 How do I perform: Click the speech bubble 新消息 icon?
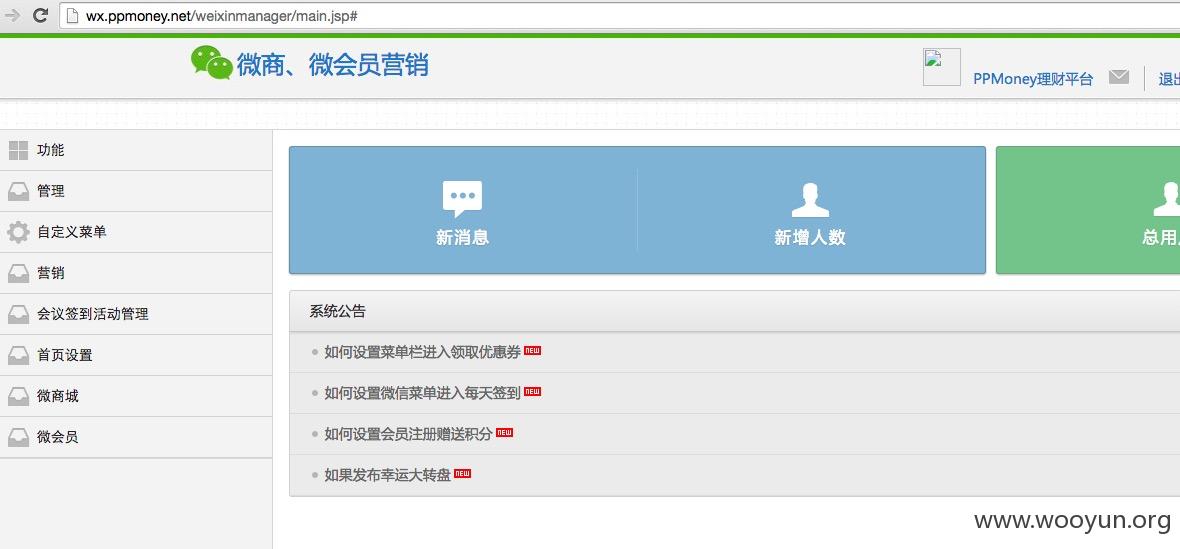[x=462, y=199]
